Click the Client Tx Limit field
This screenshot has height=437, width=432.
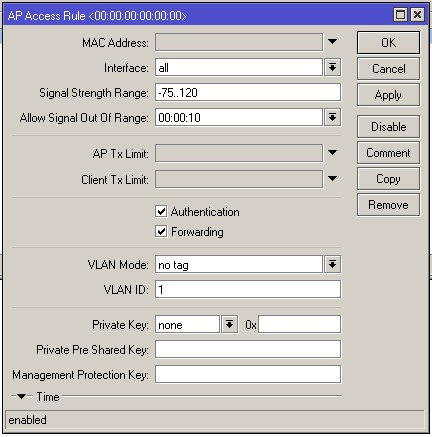click(x=239, y=179)
